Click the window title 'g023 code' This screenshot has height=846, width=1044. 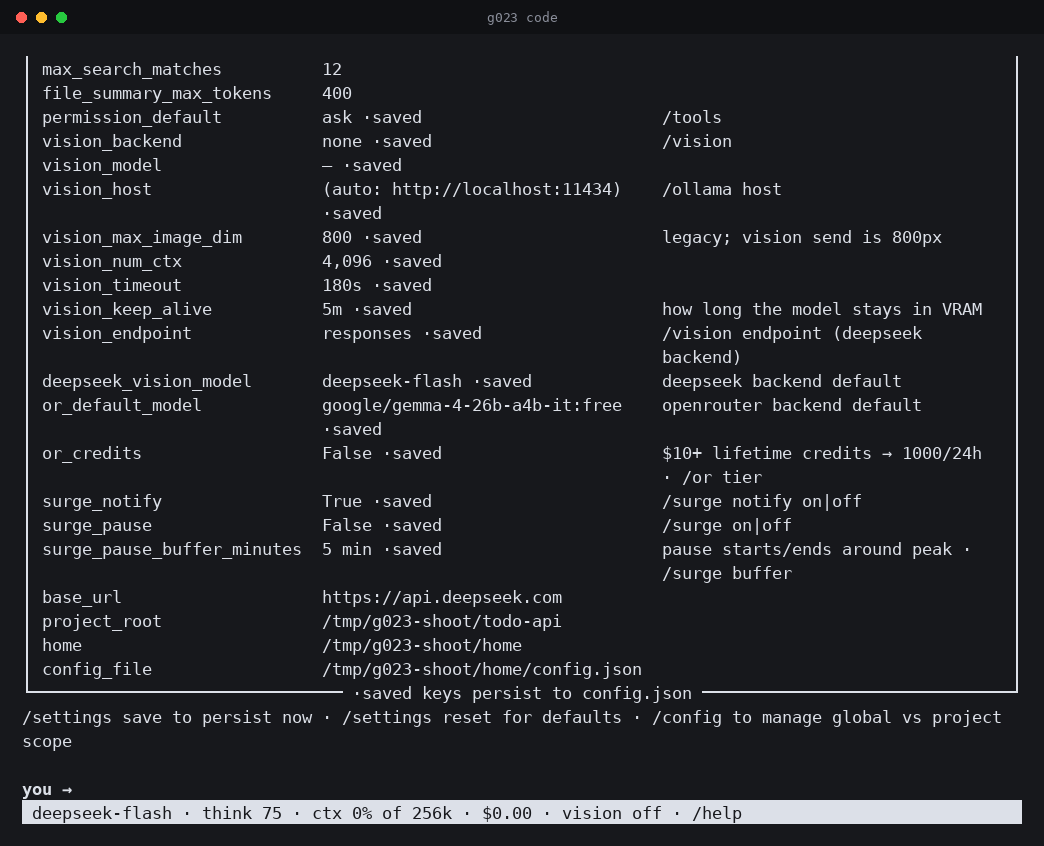pos(522,17)
